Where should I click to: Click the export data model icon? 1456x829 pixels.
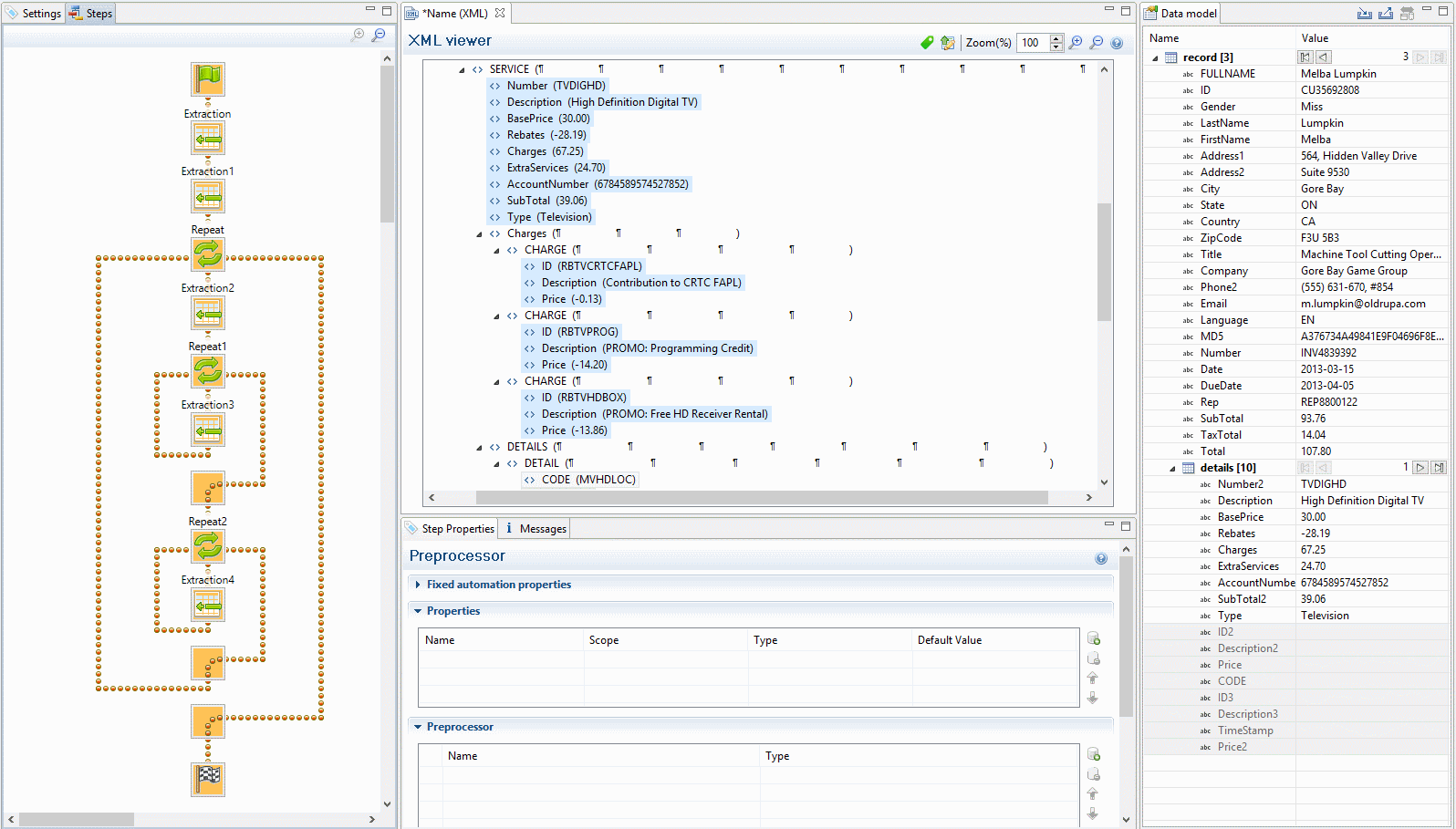point(1385,14)
